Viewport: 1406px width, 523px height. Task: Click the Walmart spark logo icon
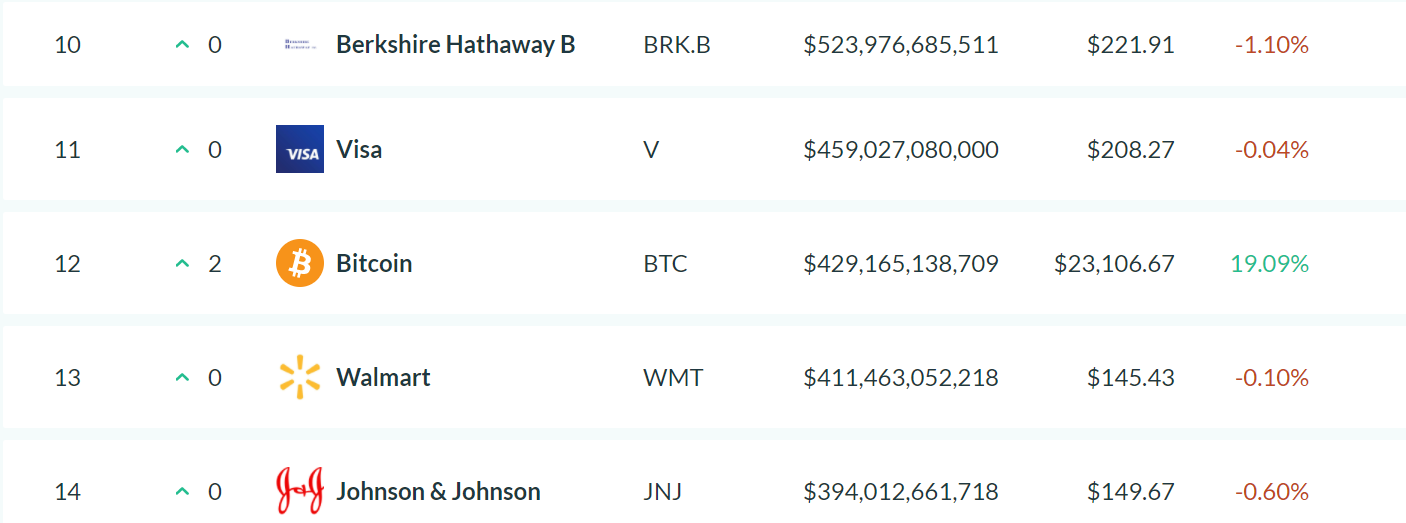[300, 378]
